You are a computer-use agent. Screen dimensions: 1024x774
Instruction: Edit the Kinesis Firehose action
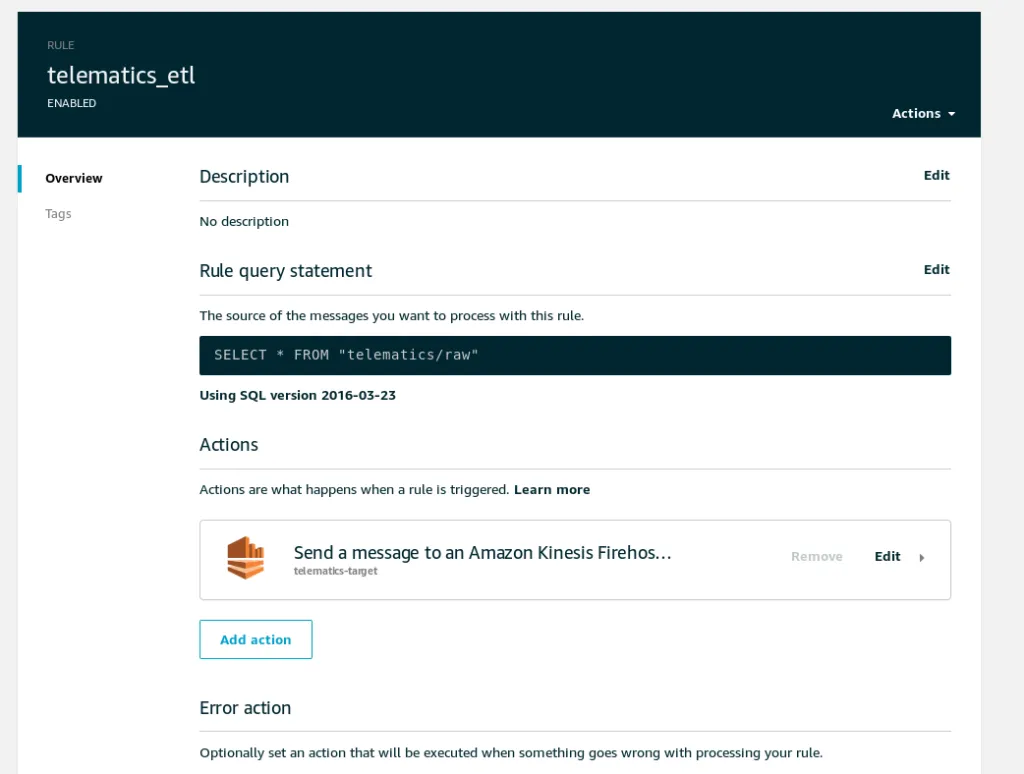887,557
